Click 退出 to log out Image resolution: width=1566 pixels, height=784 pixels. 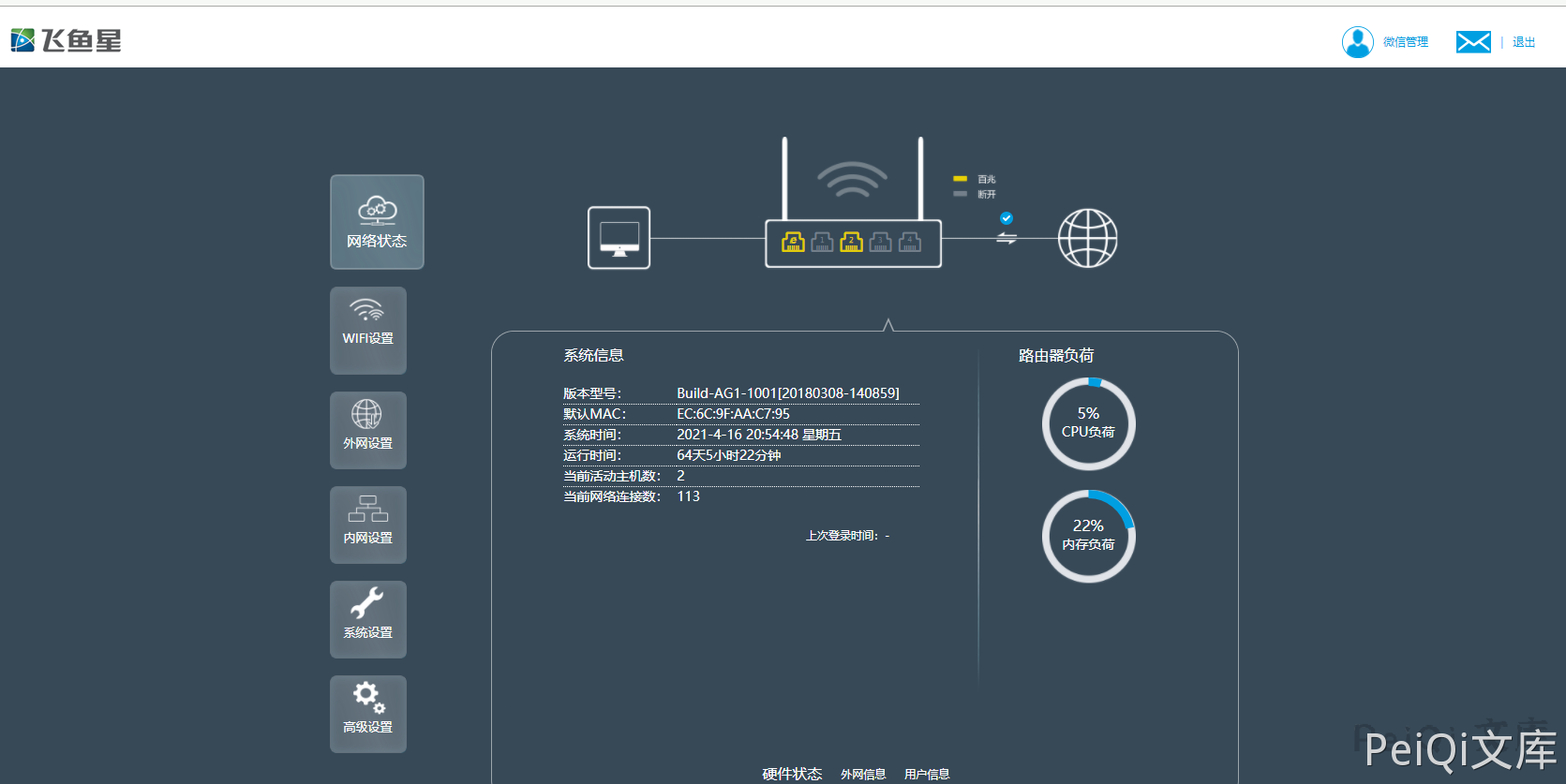click(1524, 42)
